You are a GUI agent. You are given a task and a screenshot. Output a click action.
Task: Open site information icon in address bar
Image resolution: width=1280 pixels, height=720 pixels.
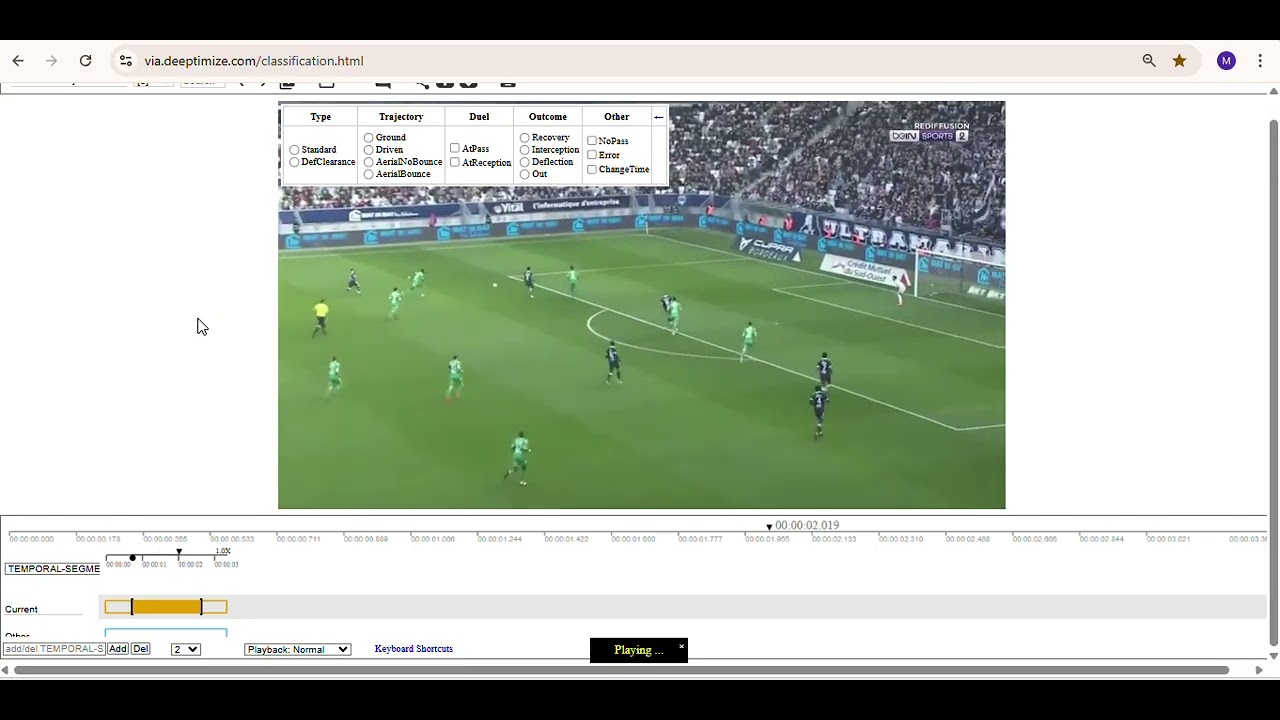tap(125, 61)
